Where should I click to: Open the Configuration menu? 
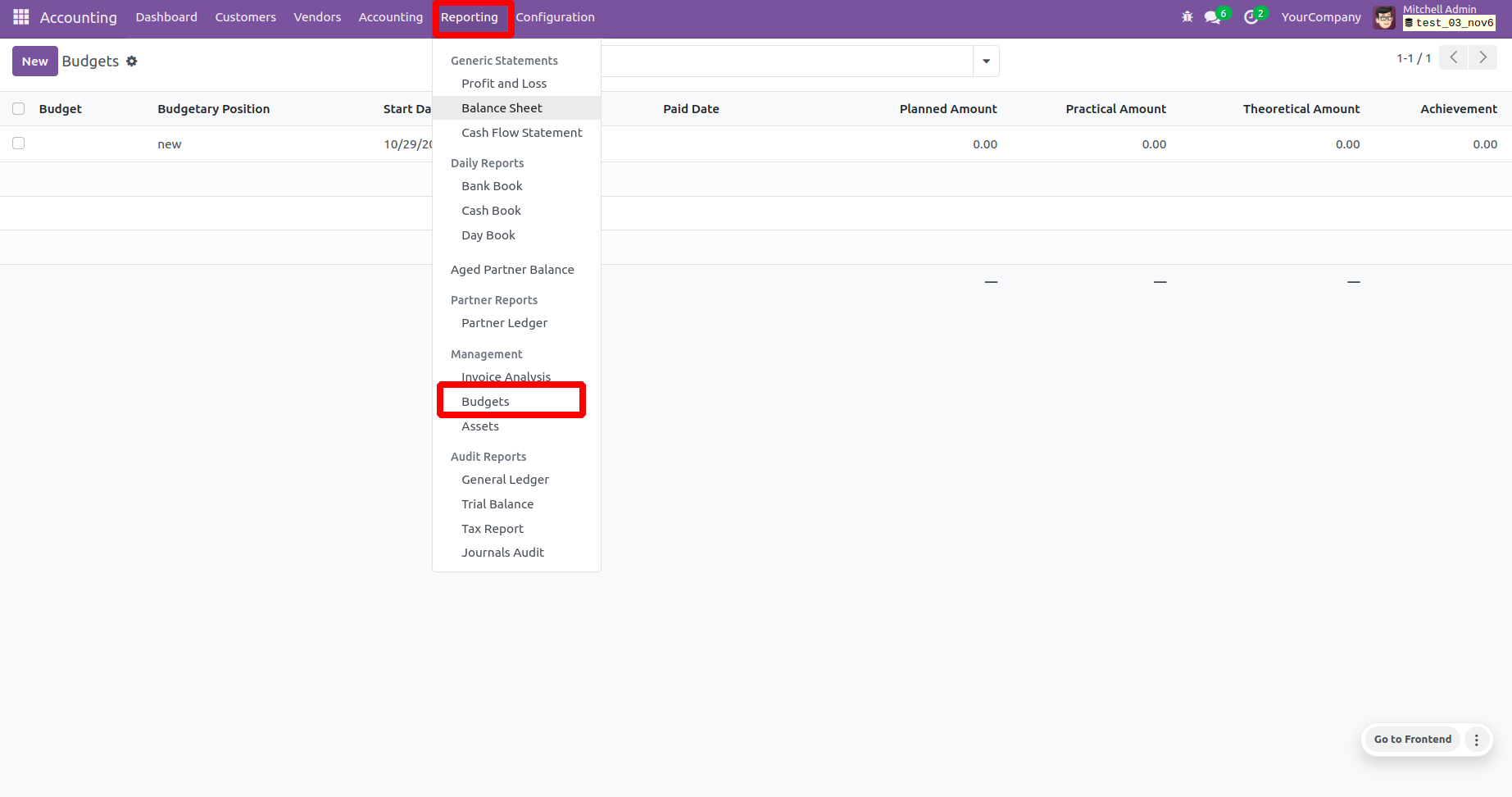pos(555,17)
